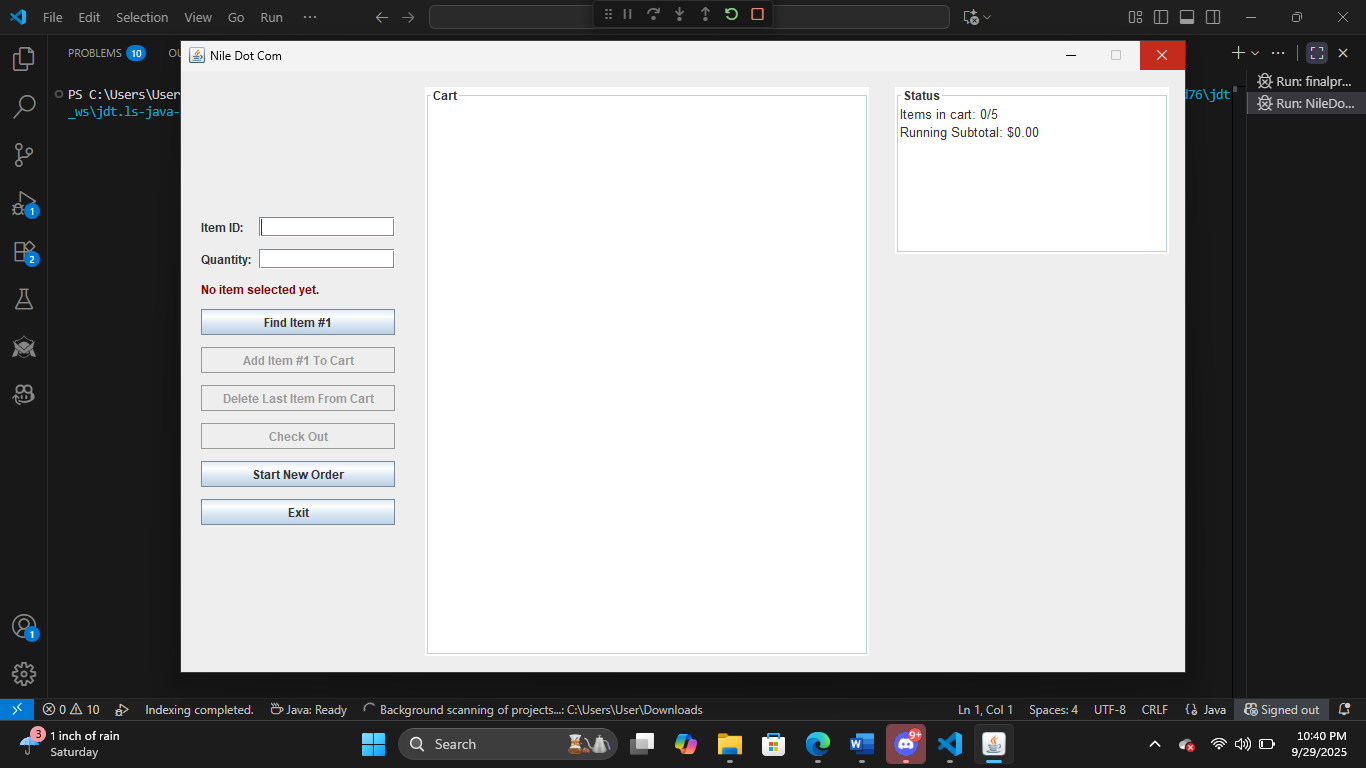Step over in debug toolbar
This screenshot has width=1366, height=768.
(654, 14)
